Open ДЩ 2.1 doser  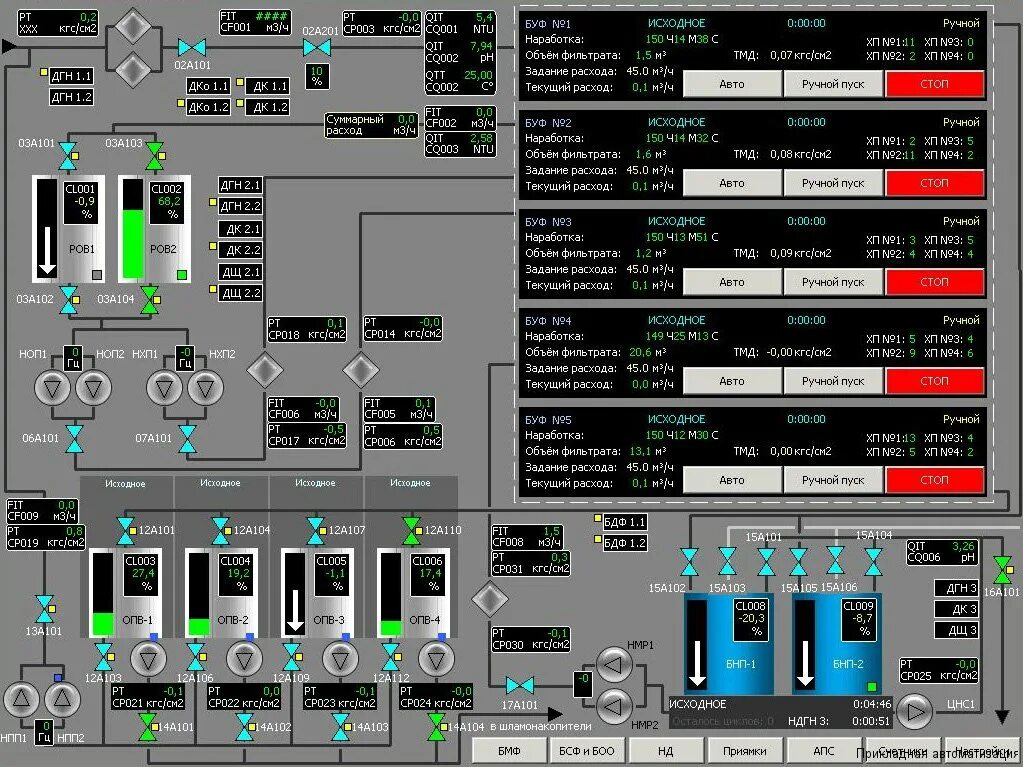coord(240,271)
